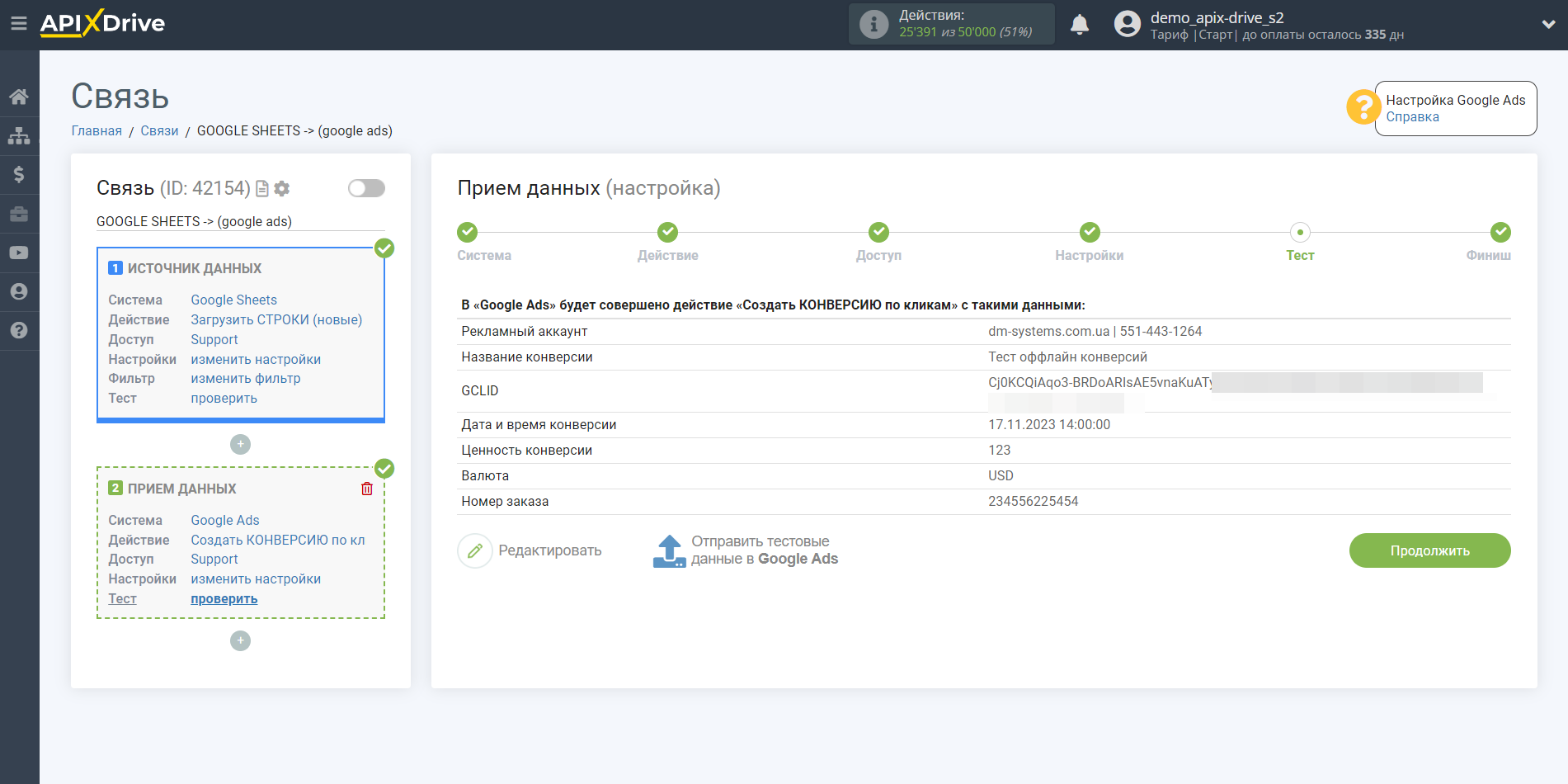Click the orange help question mark icon

pos(1363,107)
